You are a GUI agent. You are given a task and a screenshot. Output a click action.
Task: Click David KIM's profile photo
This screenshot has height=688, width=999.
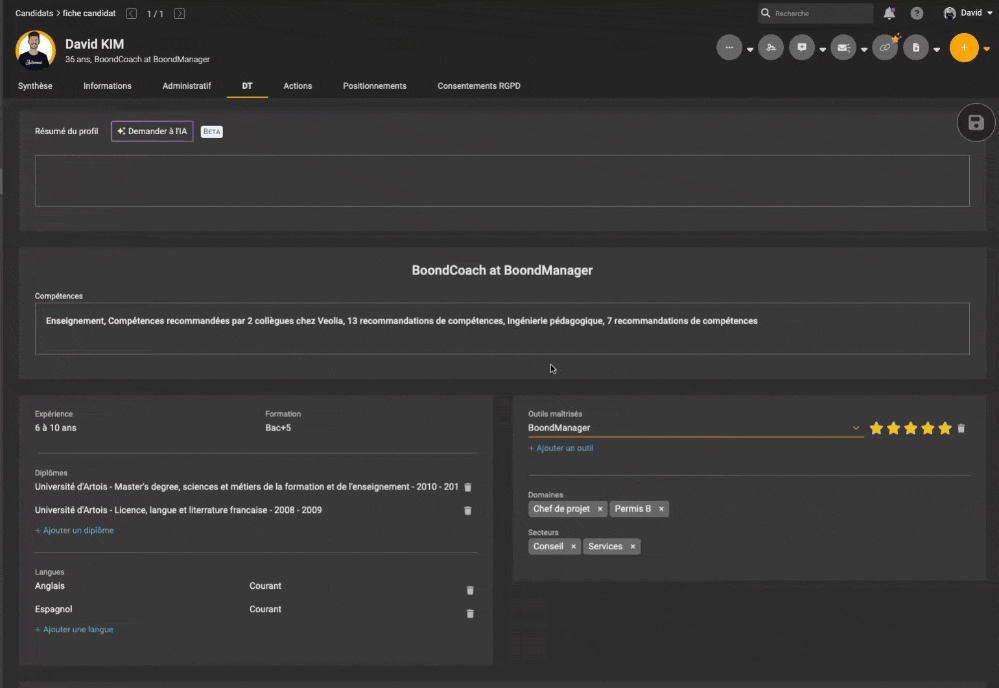[36, 50]
